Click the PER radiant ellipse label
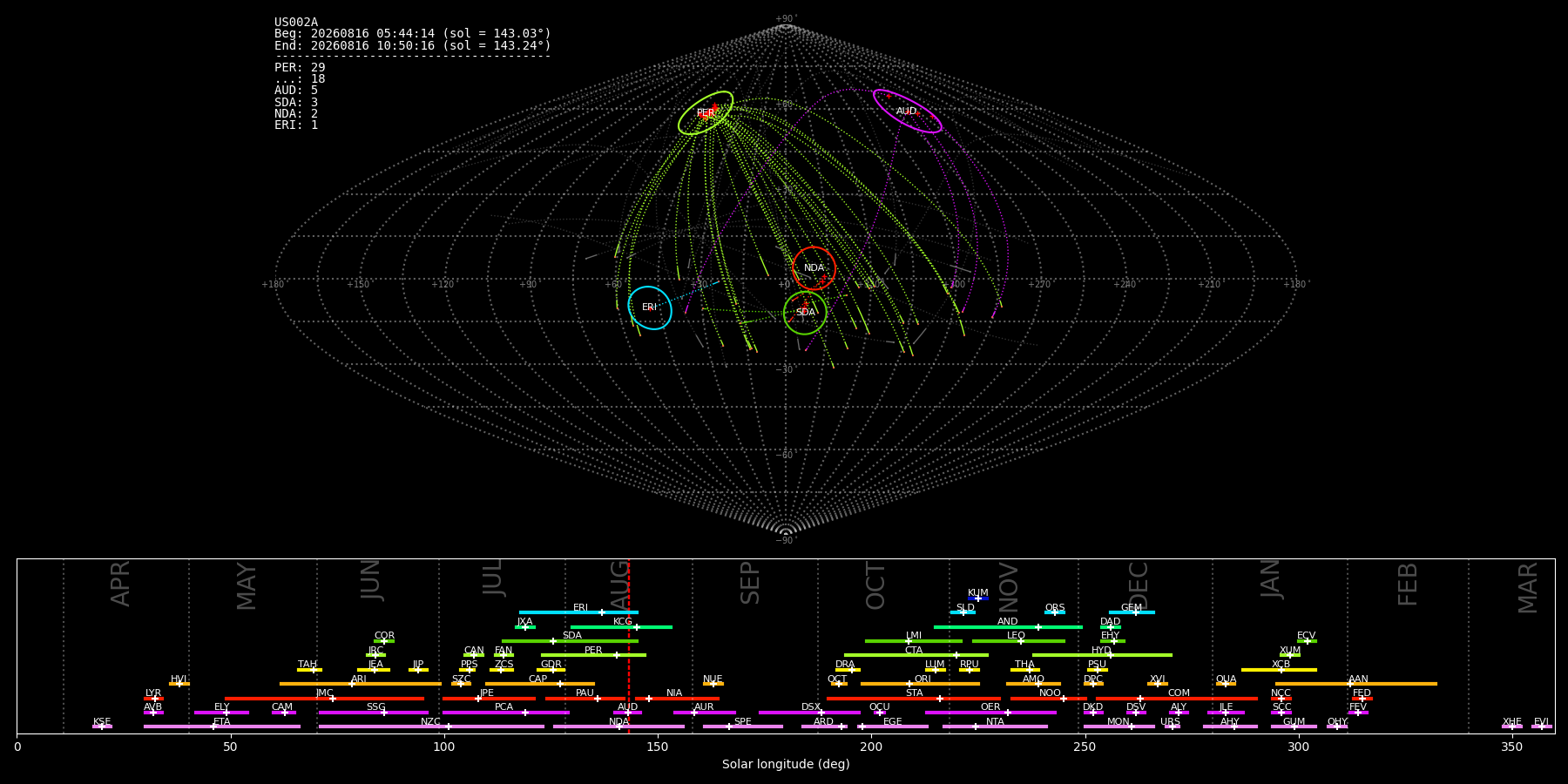The width and height of the screenshot is (1568, 784). click(x=705, y=113)
